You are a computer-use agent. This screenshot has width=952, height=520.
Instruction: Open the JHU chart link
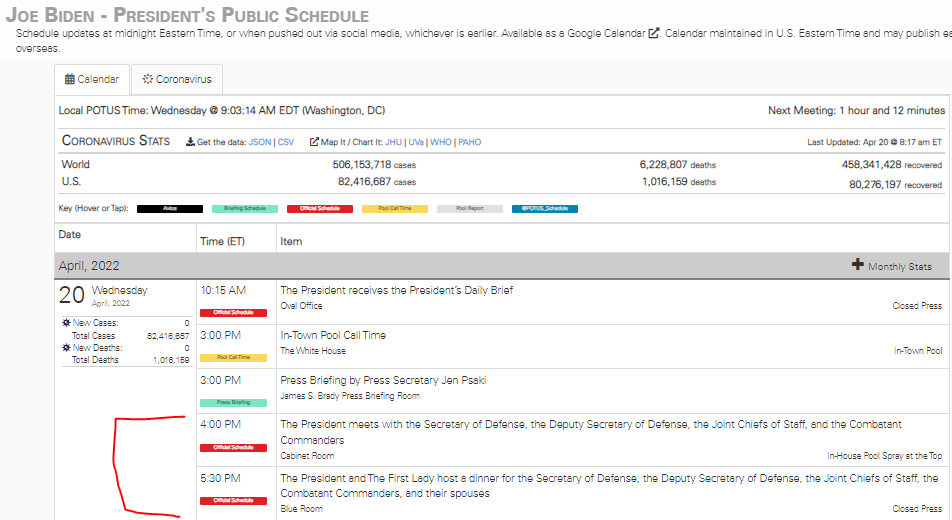click(x=393, y=142)
